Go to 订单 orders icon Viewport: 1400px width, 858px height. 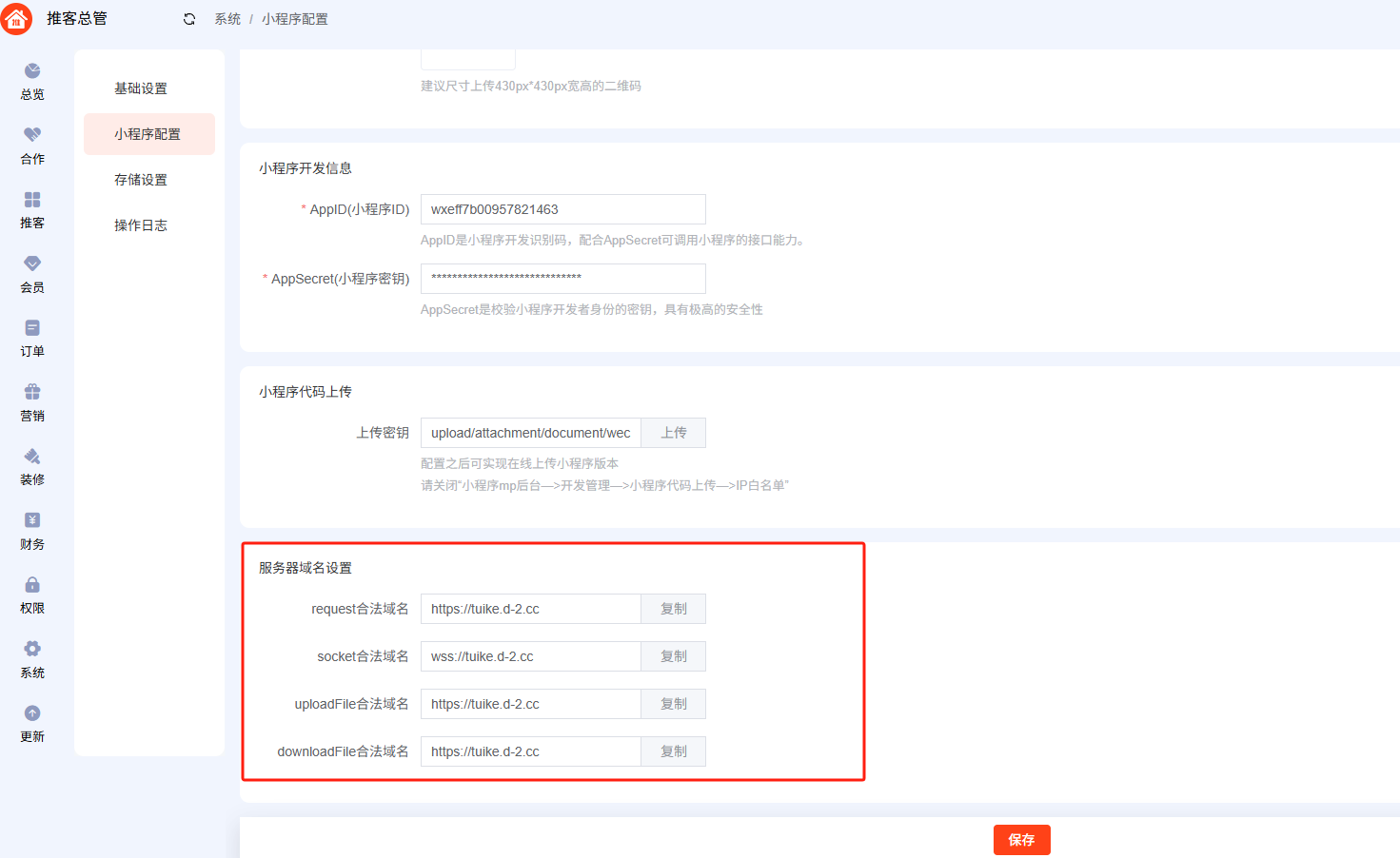(32, 328)
